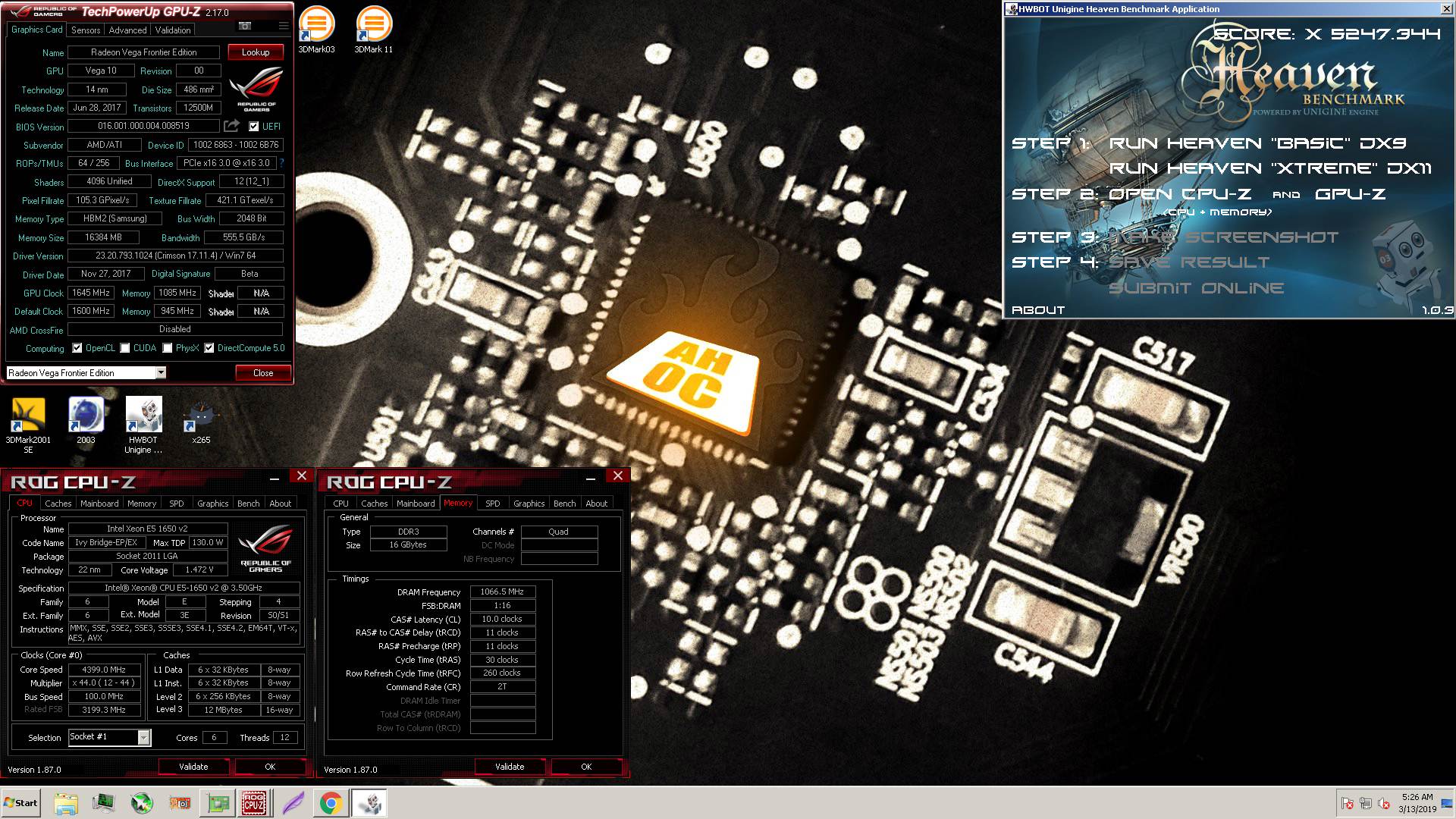Click About in HWBOT Heaven window
The width and height of the screenshot is (1456, 819).
(x=1038, y=310)
